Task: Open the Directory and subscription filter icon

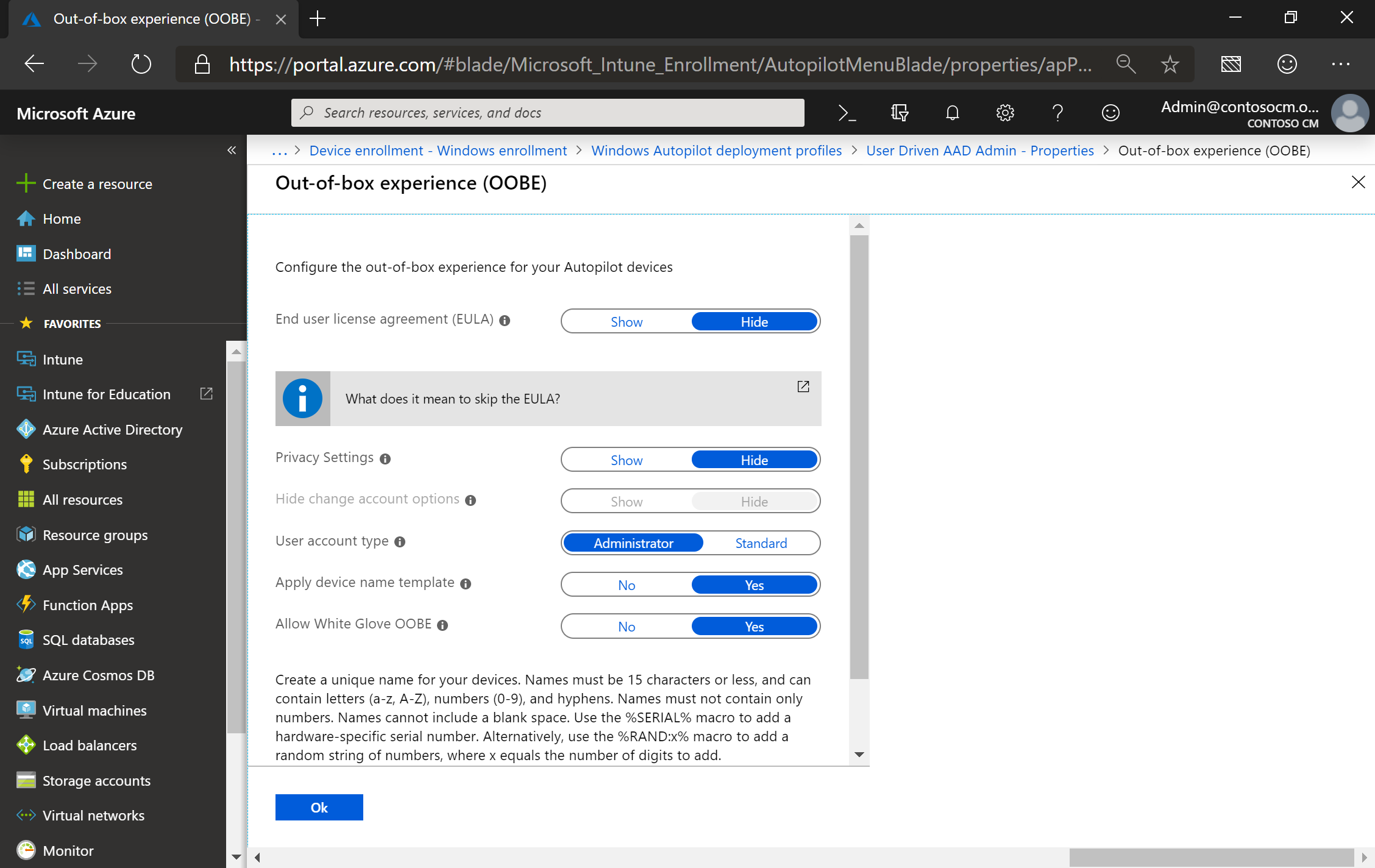Action: 900,113
